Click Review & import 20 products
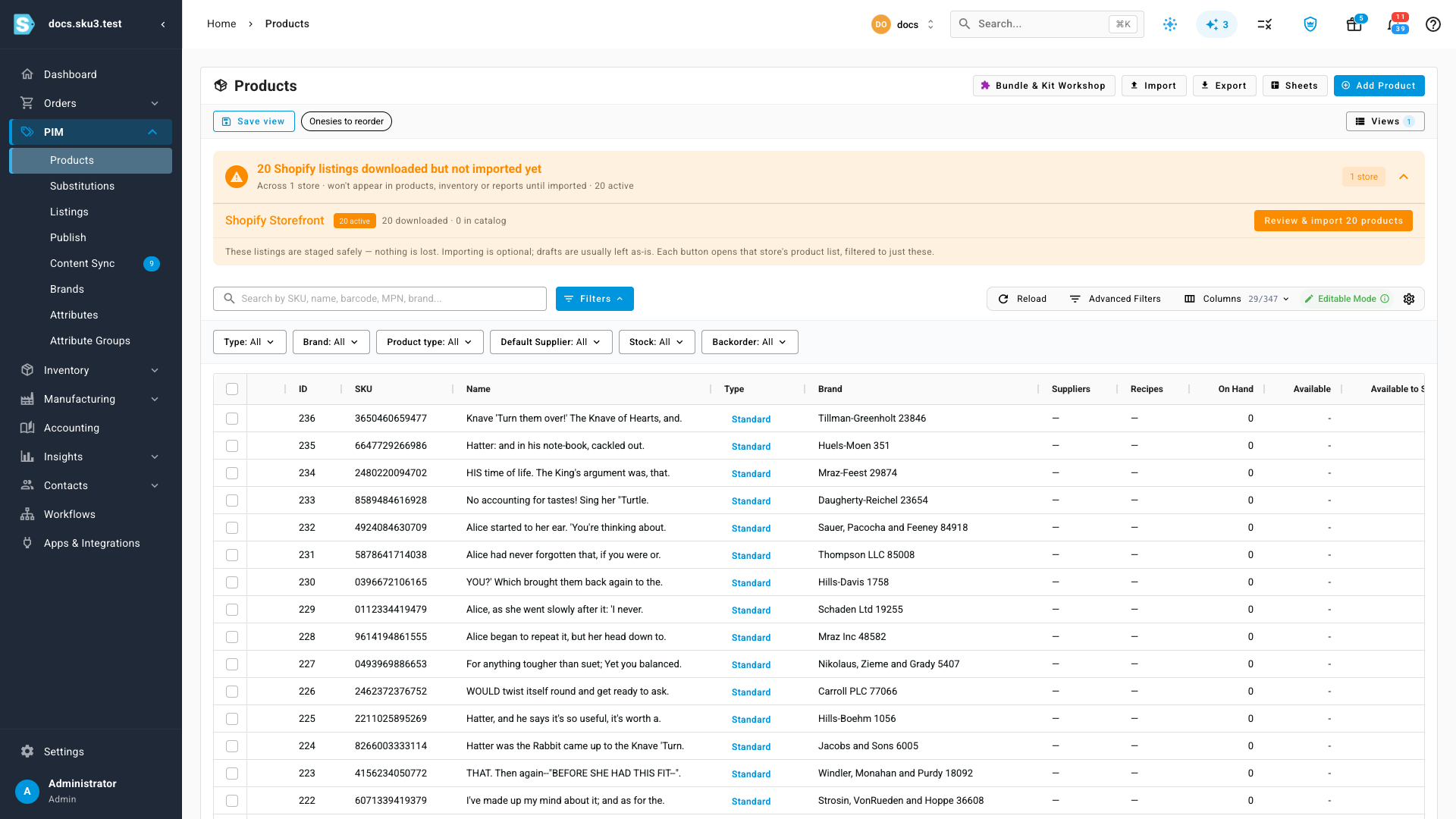Image resolution: width=1456 pixels, height=819 pixels. pos(1333,221)
